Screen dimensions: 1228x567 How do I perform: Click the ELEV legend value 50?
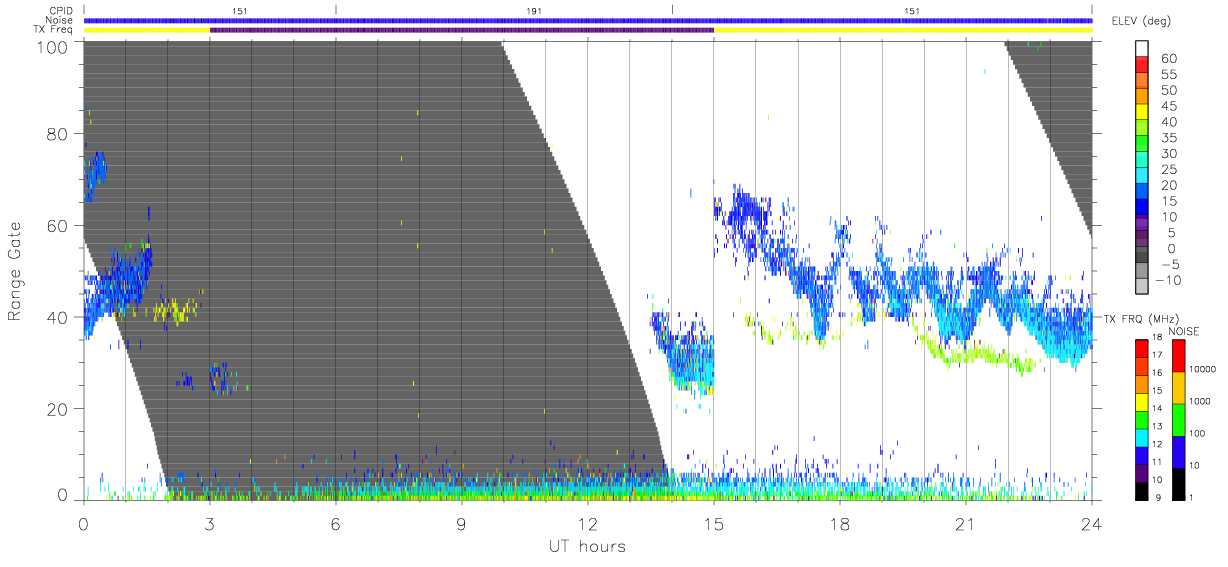click(x=1167, y=90)
